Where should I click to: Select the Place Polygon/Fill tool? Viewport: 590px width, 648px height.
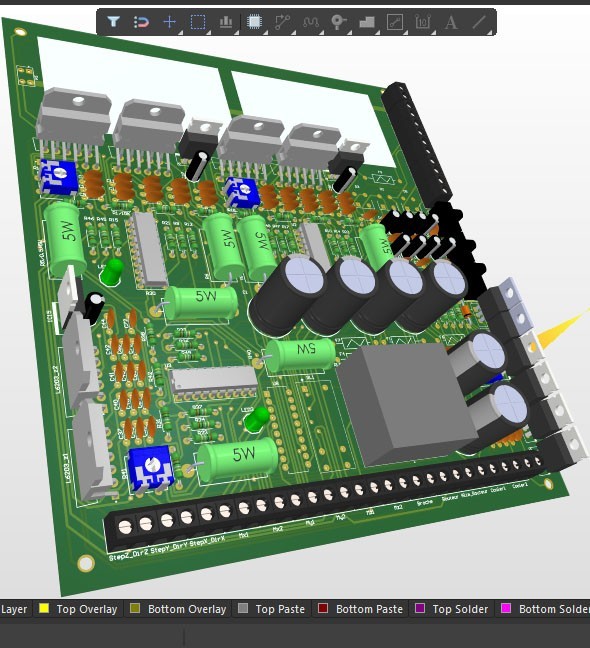367,22
